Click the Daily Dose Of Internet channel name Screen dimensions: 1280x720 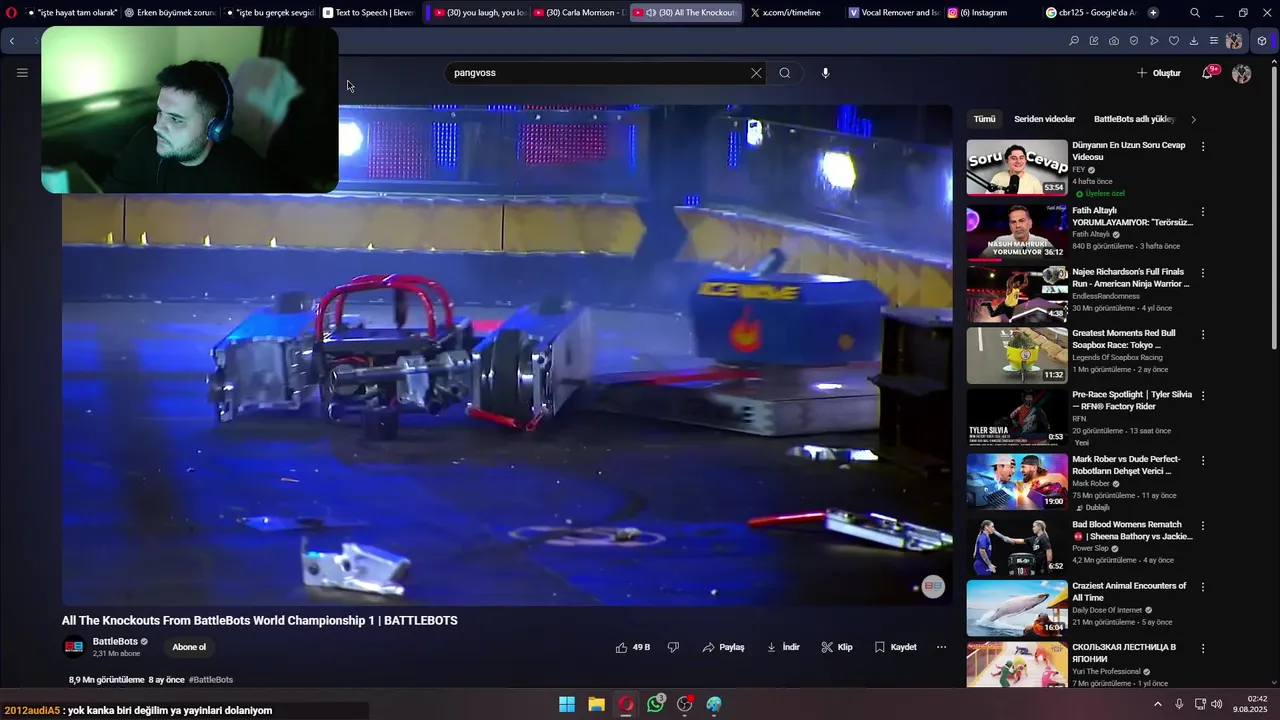point(1108,610)
